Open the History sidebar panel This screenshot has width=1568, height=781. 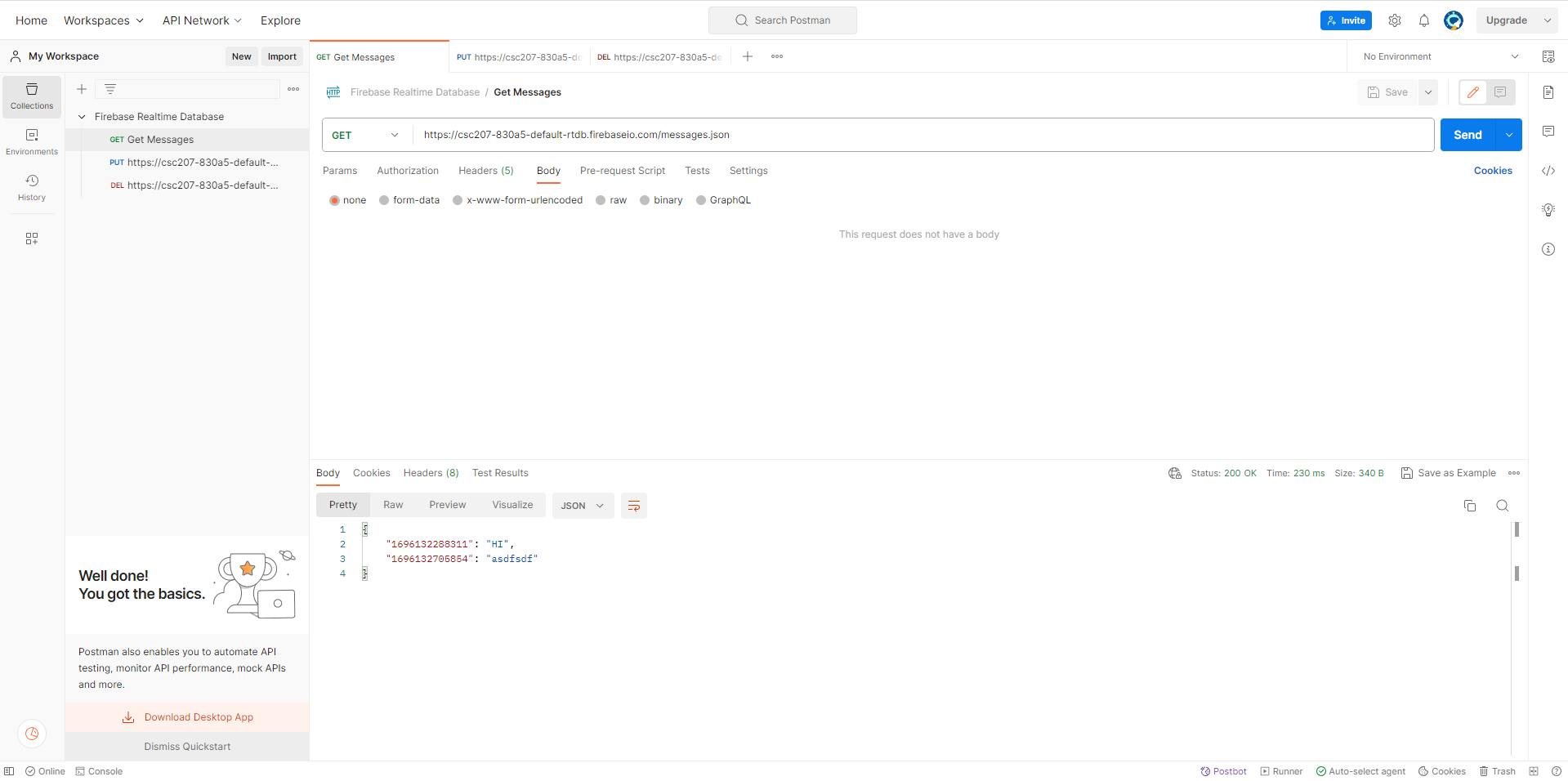click(32, 187)
